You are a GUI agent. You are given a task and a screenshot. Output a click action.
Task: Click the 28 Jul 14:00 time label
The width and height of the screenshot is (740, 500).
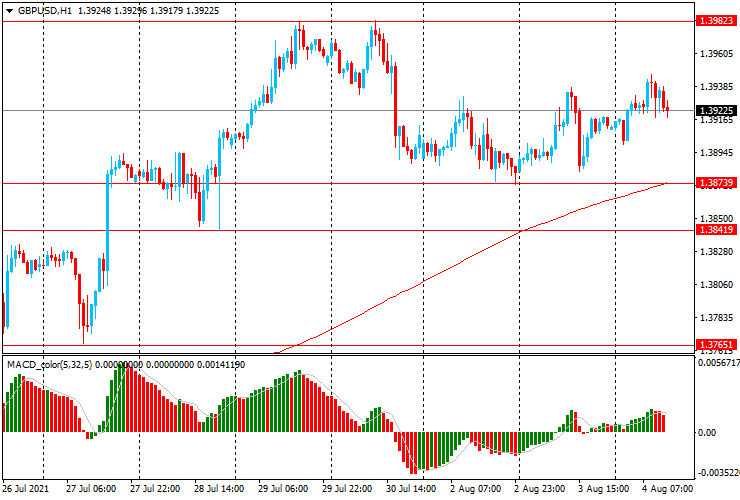coord(219,489)
